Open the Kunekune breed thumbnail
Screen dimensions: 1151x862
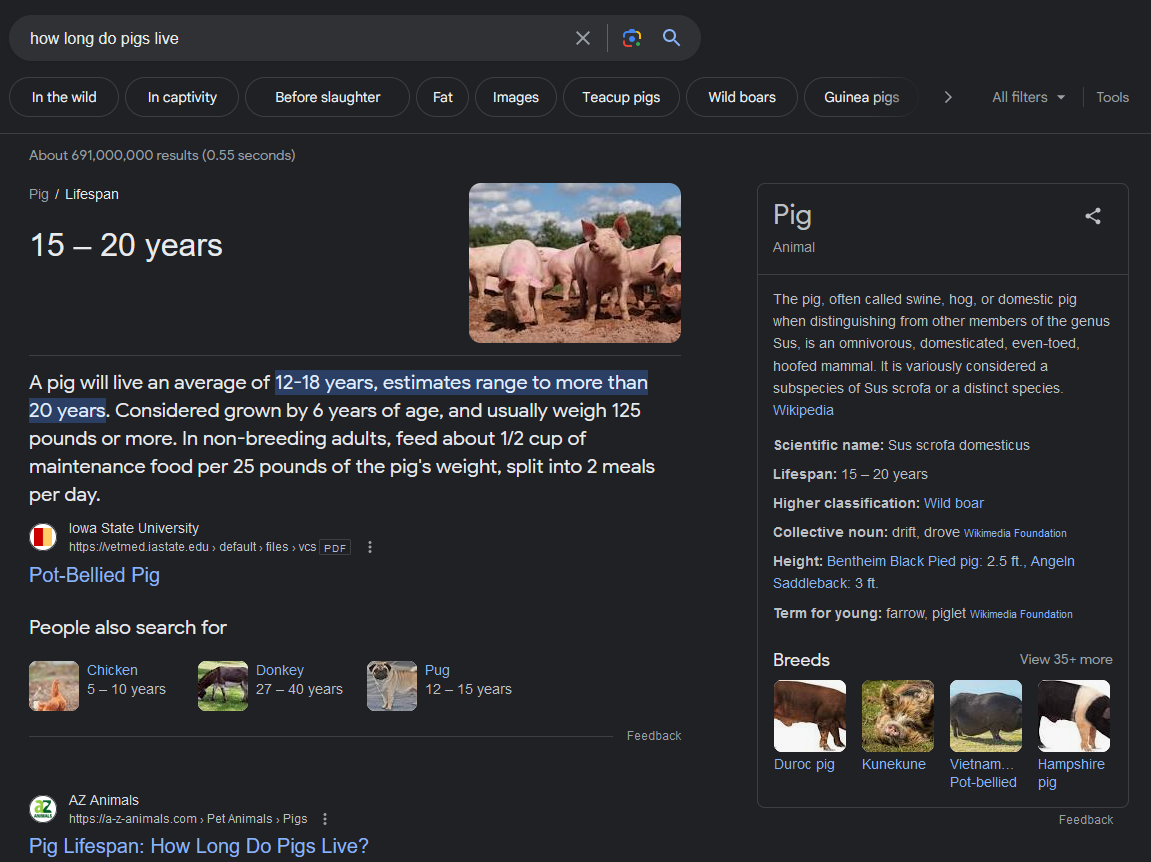897,716
